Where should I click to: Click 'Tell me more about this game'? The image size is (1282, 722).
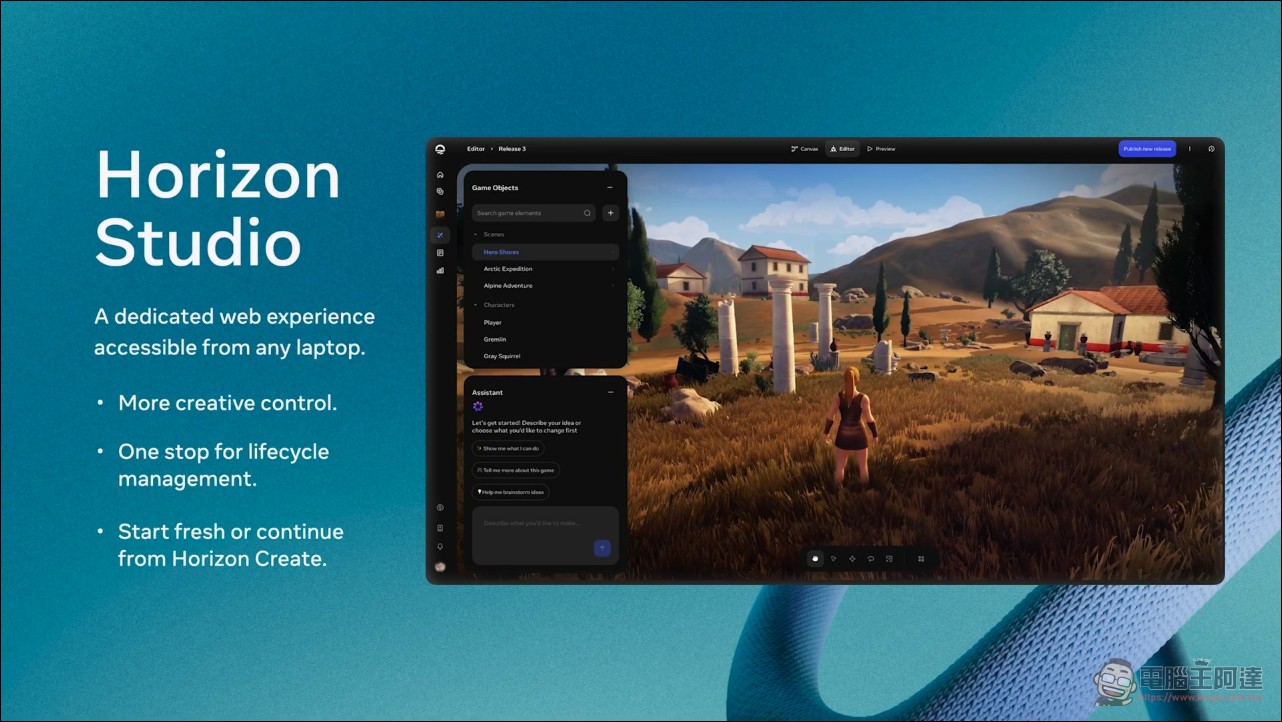[x=516, y=470]
